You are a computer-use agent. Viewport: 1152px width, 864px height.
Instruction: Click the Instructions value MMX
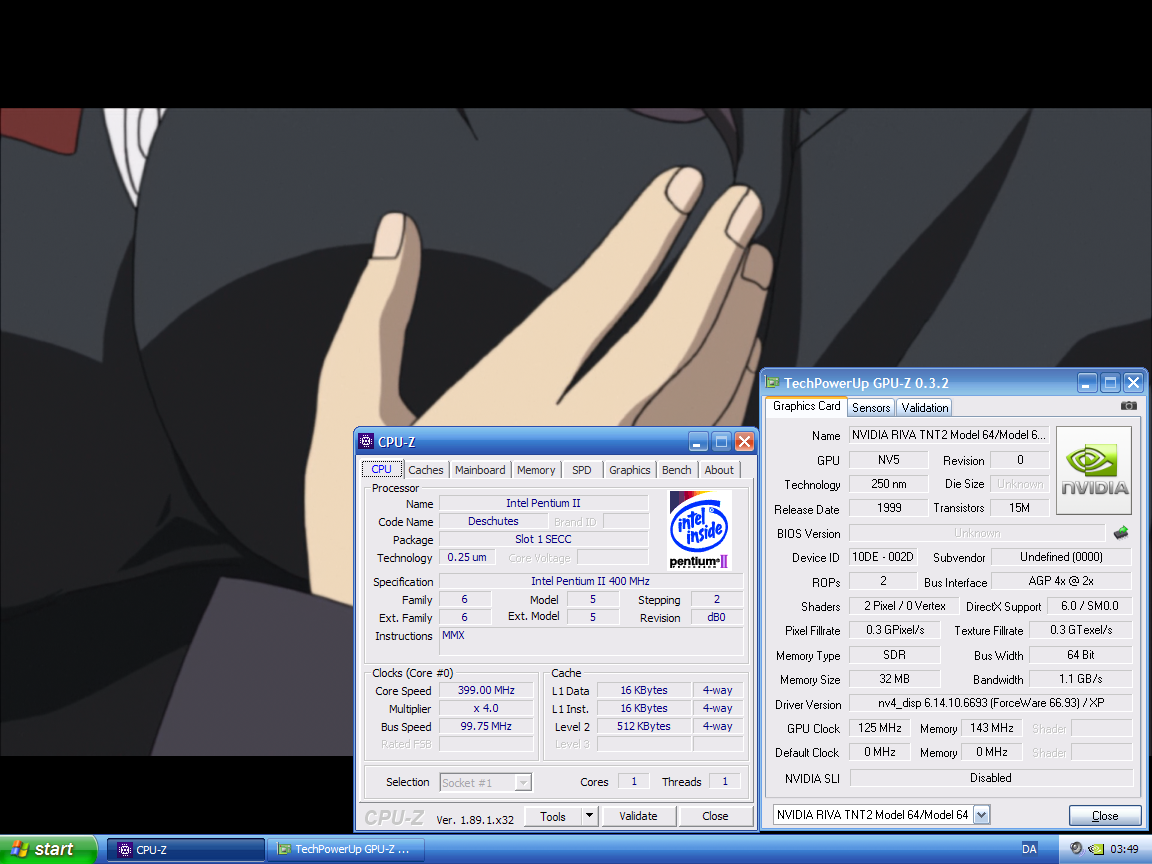[590, 641]
